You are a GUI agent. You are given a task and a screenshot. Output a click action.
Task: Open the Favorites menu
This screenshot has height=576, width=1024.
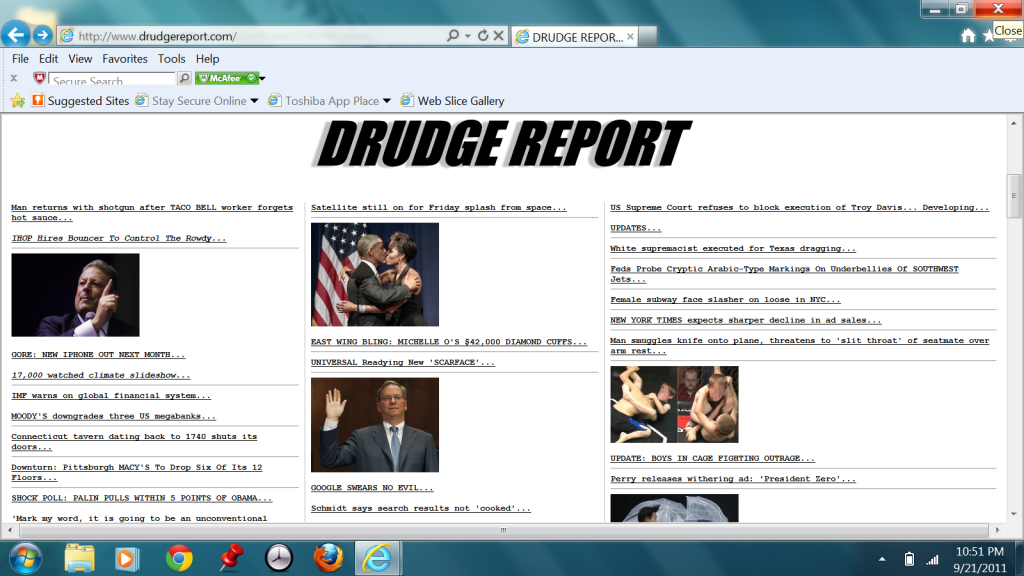click(125, 59)
